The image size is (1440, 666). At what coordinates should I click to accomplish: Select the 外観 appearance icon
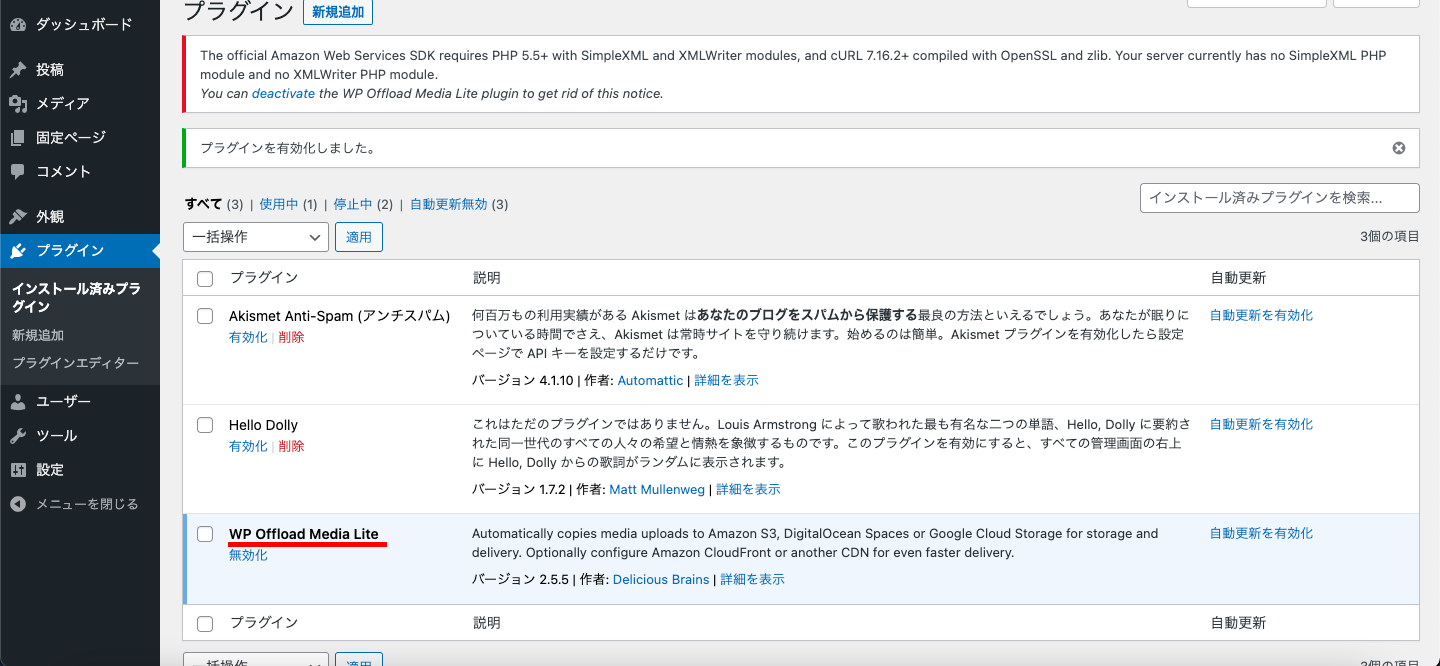(17, 215)
